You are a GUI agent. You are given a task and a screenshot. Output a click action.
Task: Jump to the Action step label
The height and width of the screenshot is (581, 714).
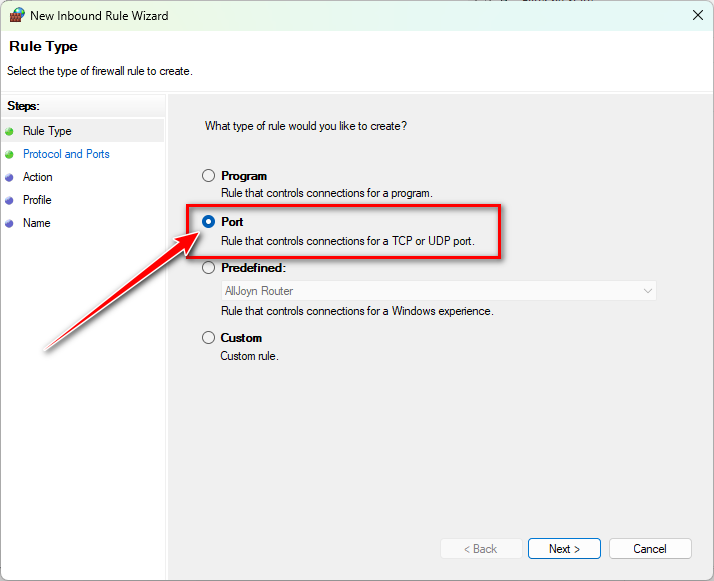pos(38,177)
